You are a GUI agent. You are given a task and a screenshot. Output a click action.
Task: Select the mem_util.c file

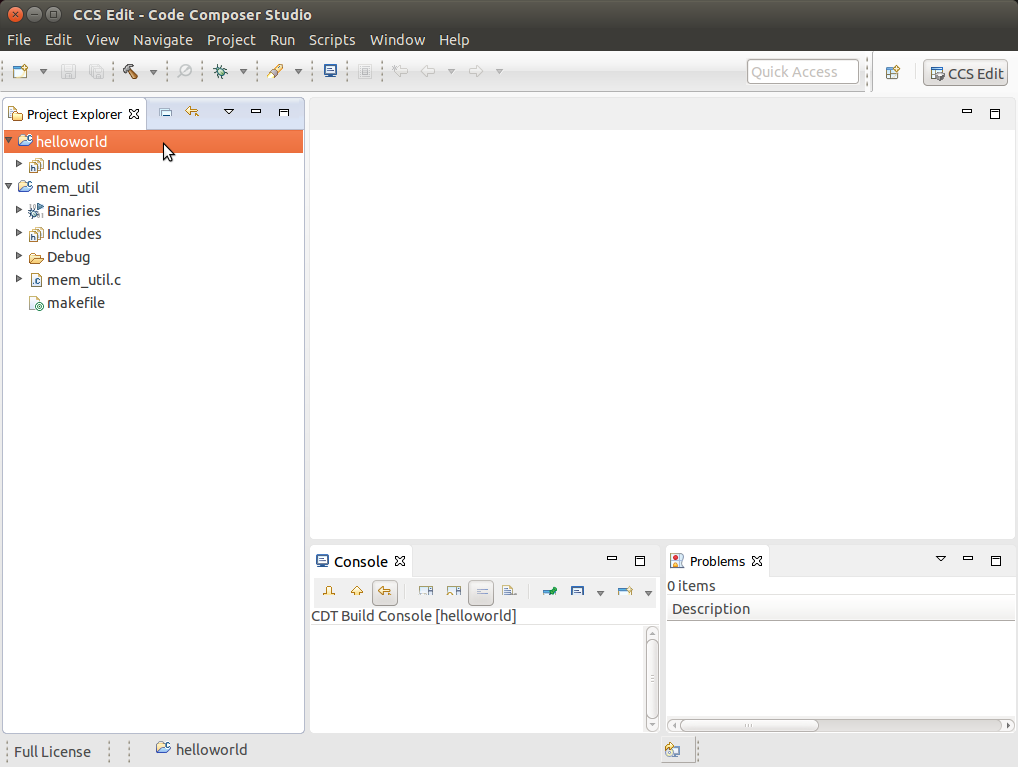click(83, 280)
